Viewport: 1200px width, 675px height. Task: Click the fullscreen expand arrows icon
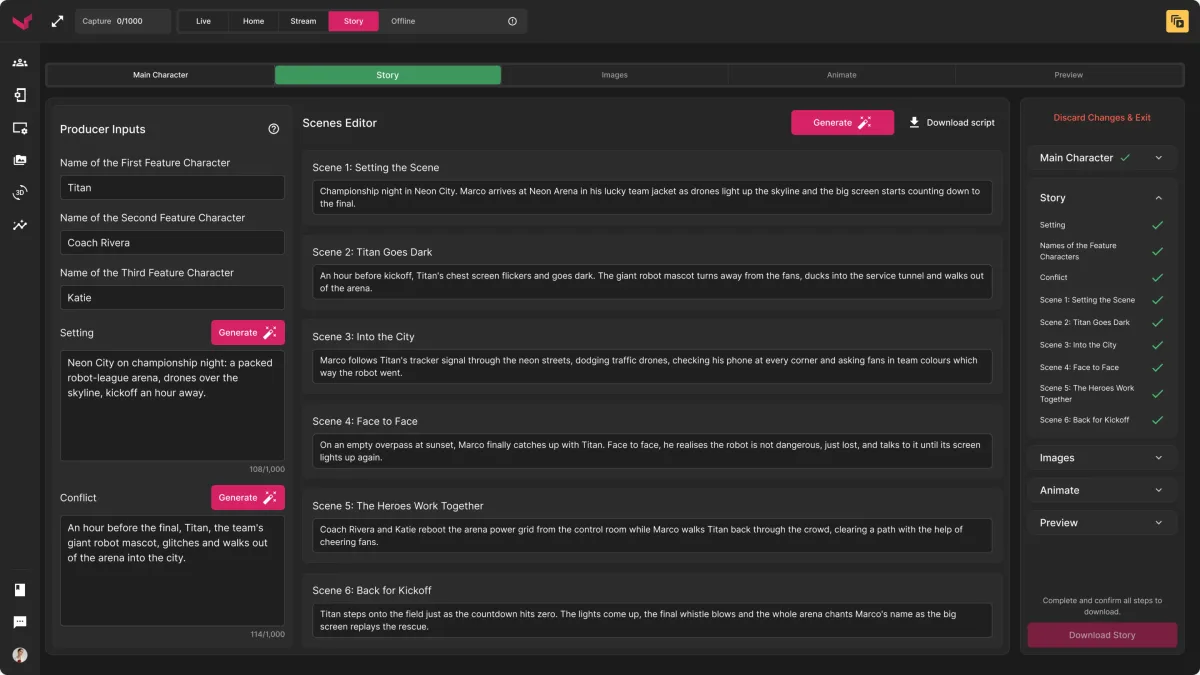(x=57, y=21)
